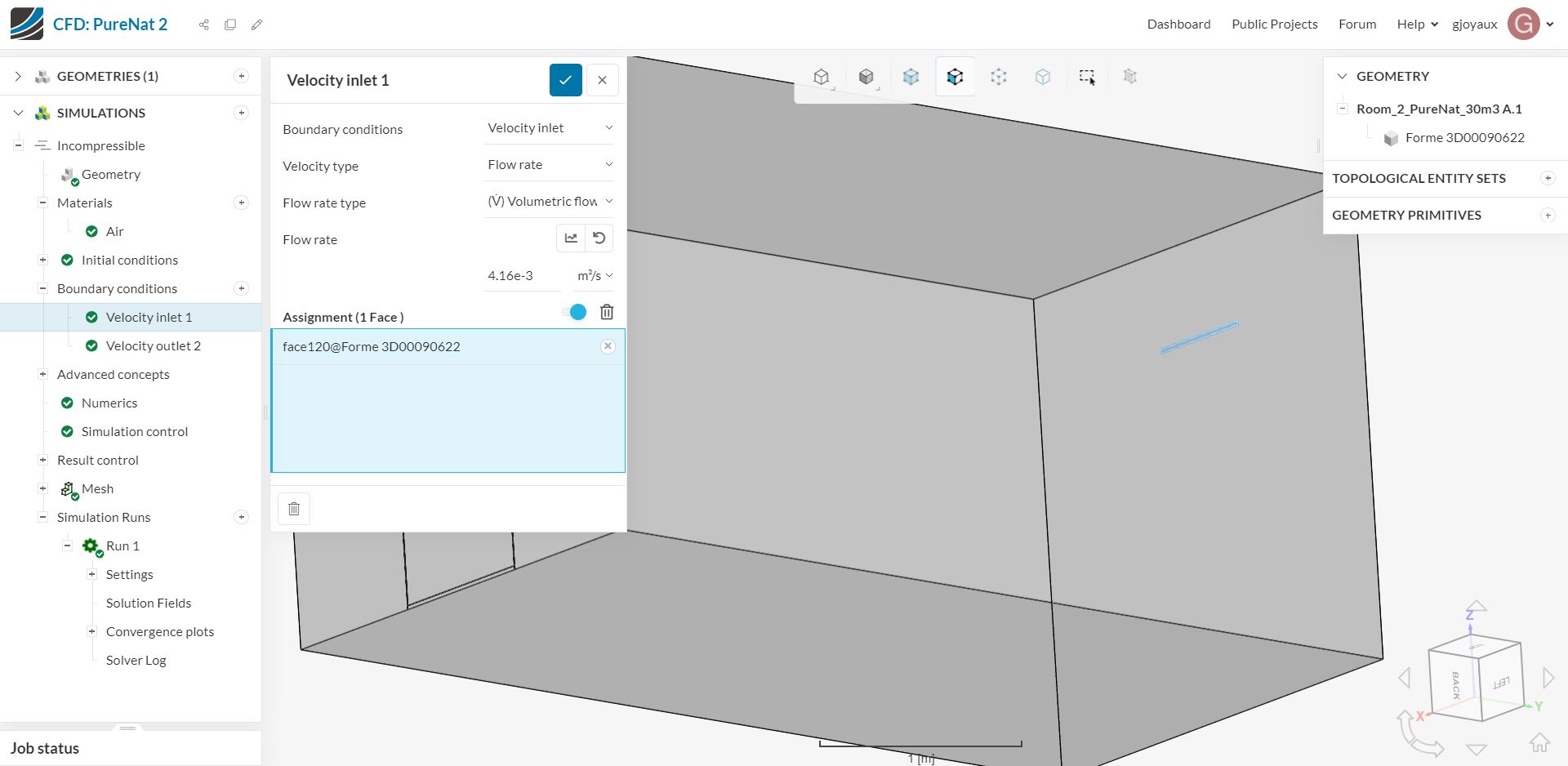Add a topological entity set
Viewport: 1568px width, 766px height.
[1548, 178]
